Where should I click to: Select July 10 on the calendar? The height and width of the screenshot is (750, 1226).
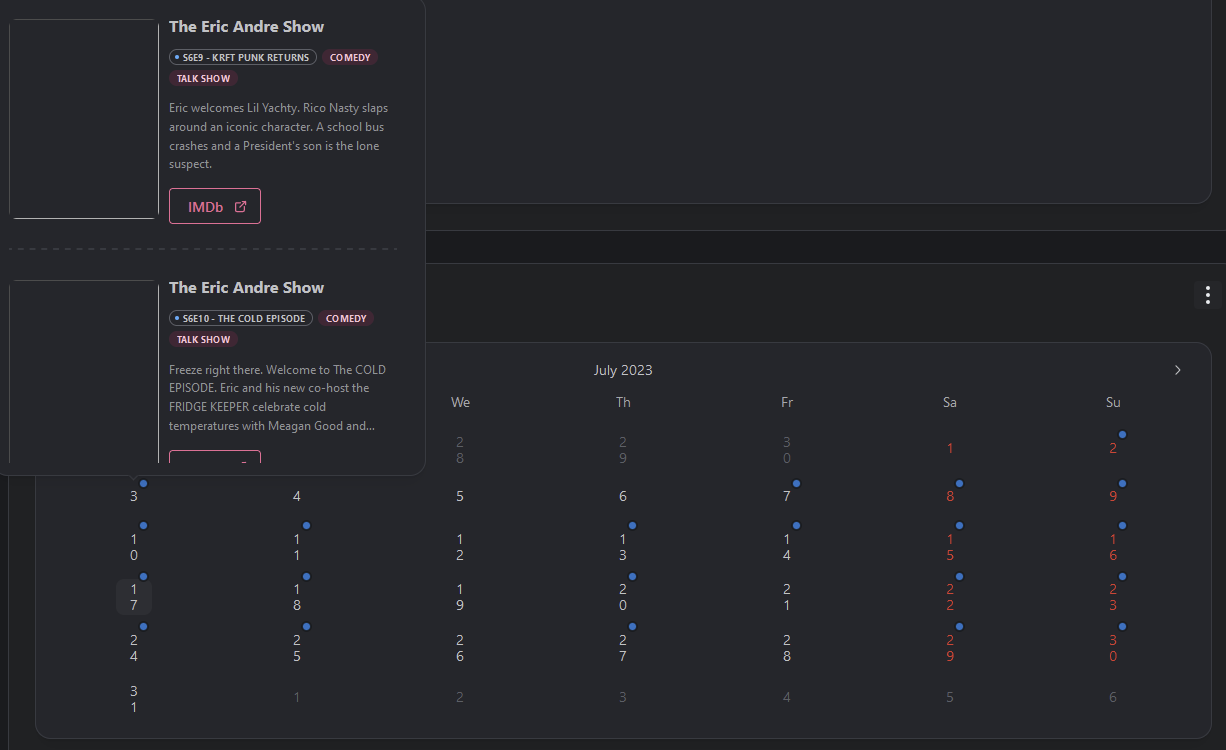click(134, 547)
